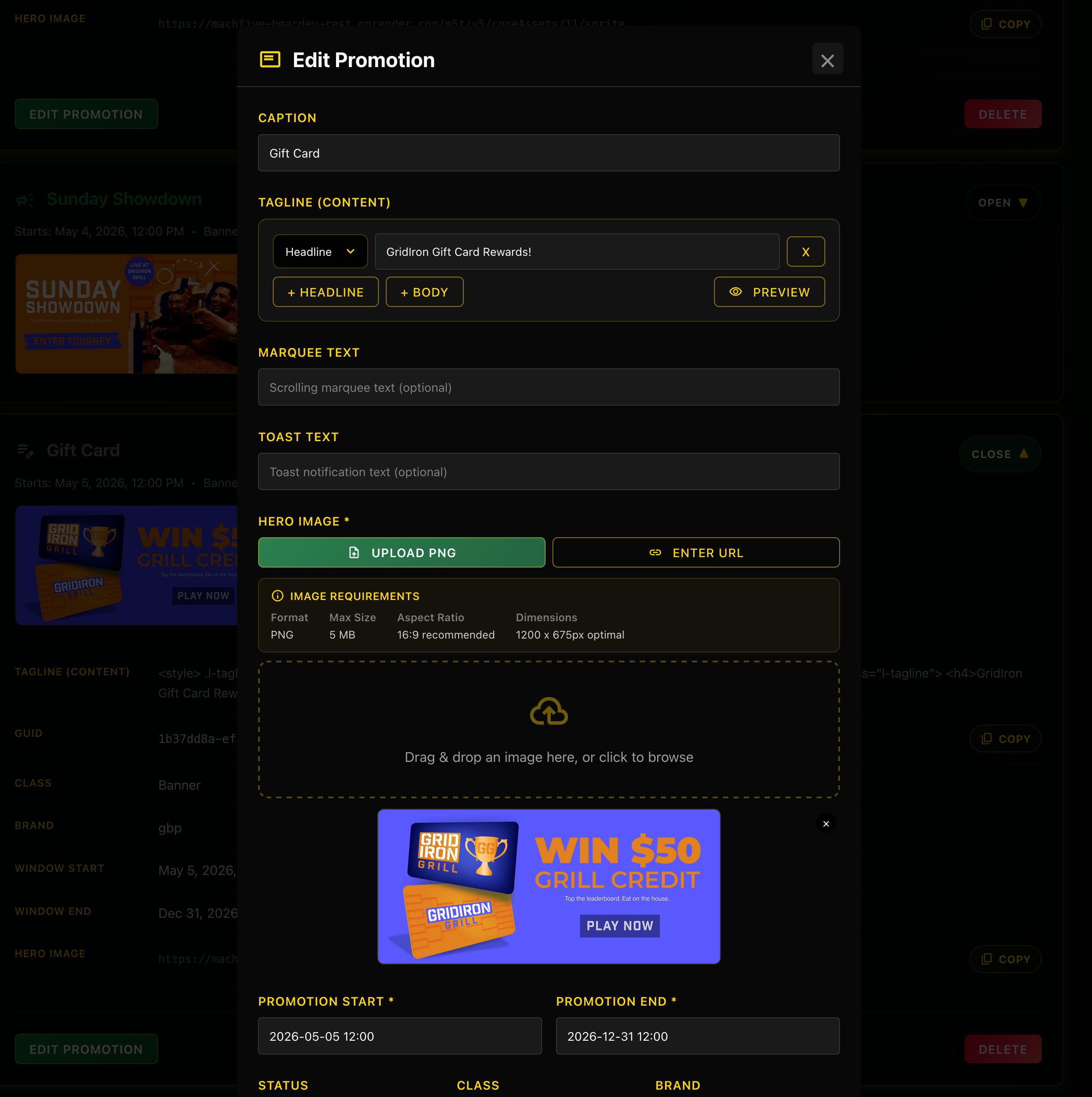Focus the Toast Text input
The width and height of the screenshot is (1092, 1097).
click(549, 472)
